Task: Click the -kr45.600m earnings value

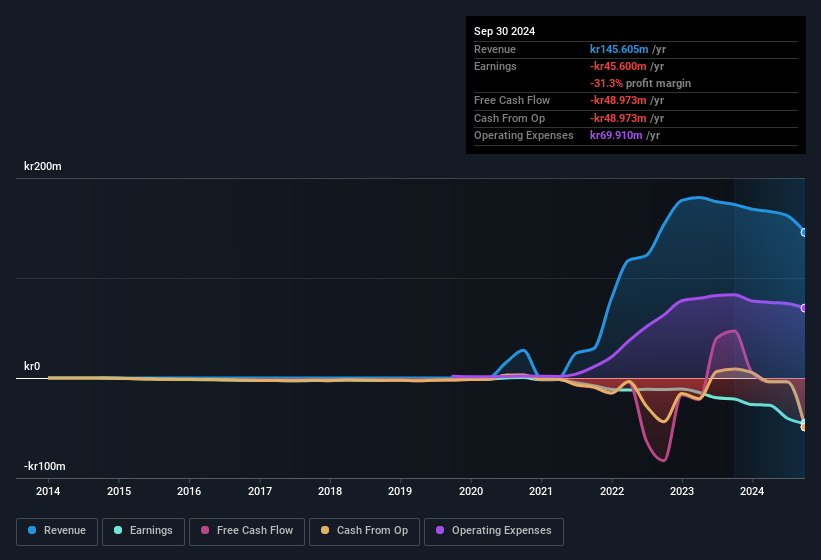Action: coord(618,66)
